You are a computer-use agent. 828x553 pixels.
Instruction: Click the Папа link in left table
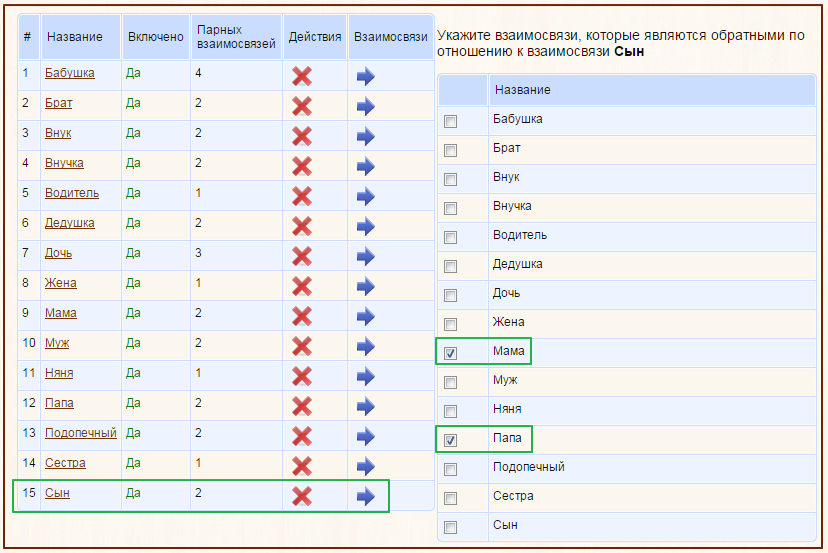coord(59,403)
